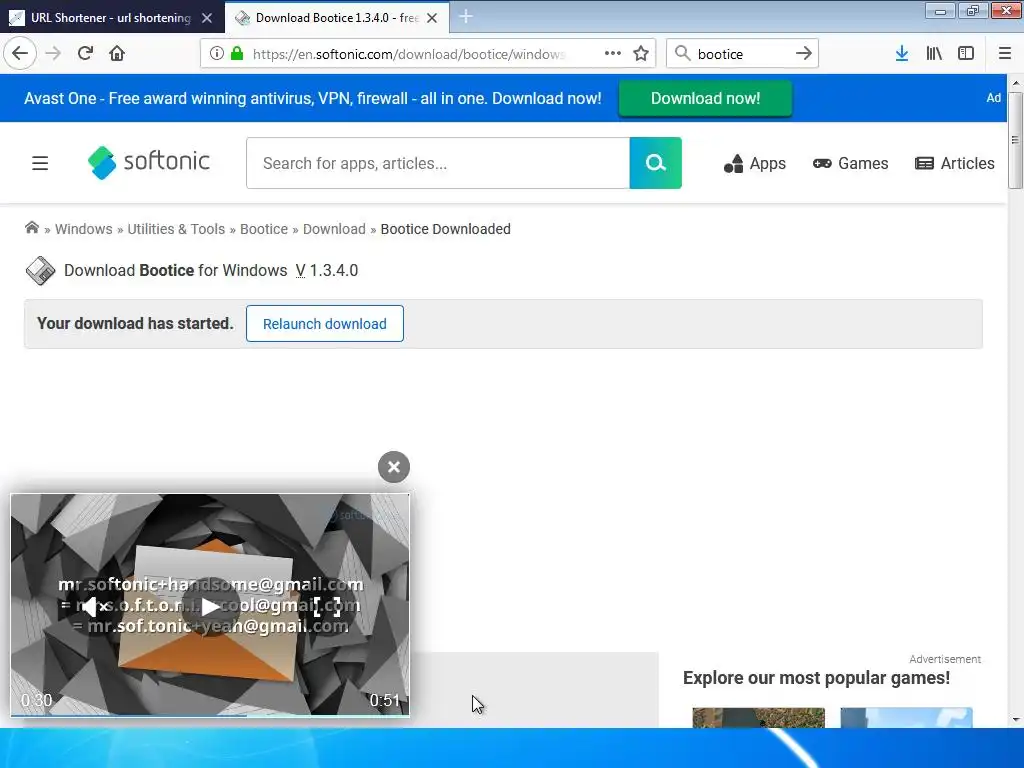Go back to previous page

click(20, 54)
